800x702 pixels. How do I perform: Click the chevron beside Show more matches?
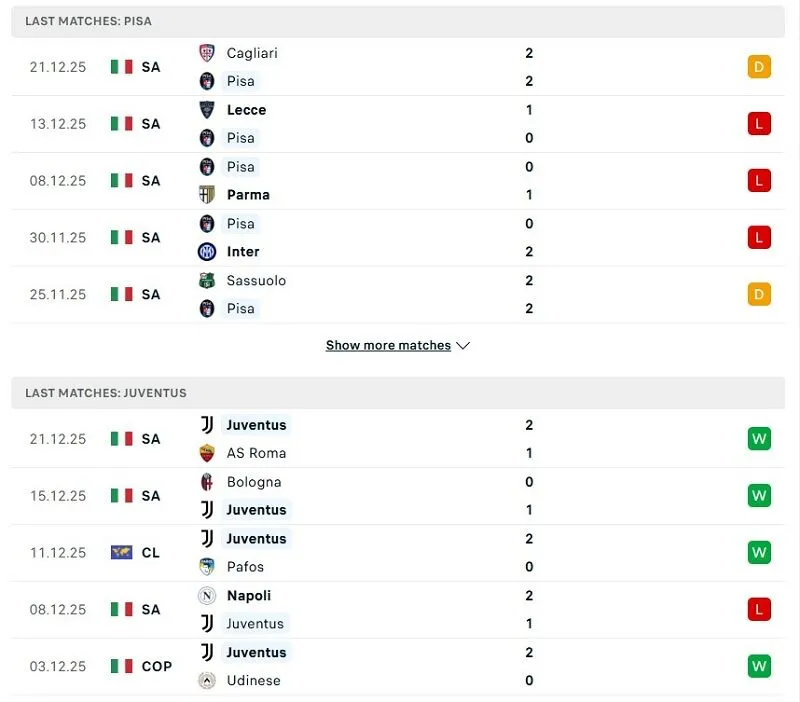(x=462, y=345)
